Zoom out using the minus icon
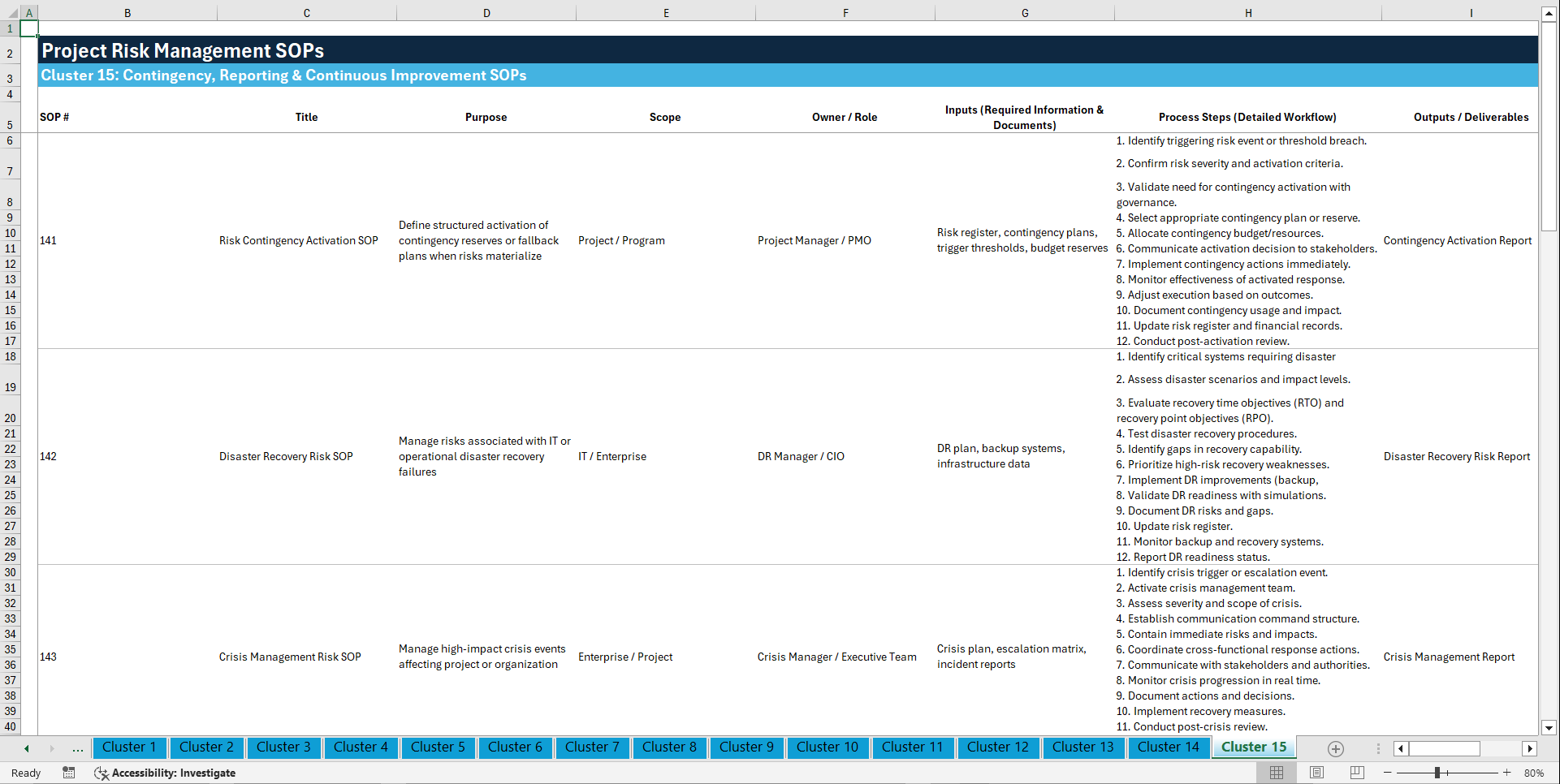The width and height of the screenshot is (1560, 784). click(x=1387, y=773)
